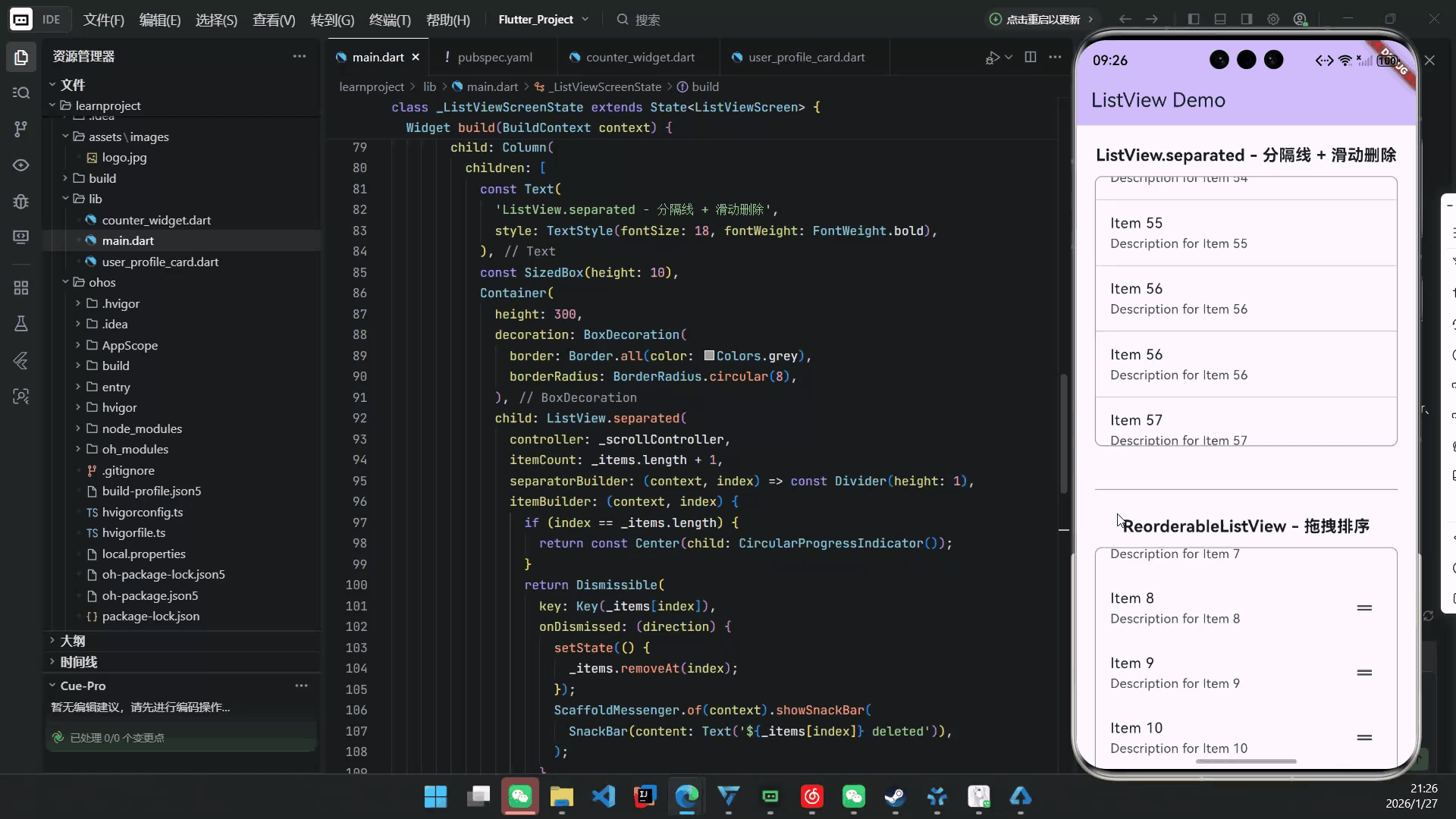Toggle the secondary sidebar layout icon
The height and width of the screenshot is (819, 1456).
tap(1247, 20)
